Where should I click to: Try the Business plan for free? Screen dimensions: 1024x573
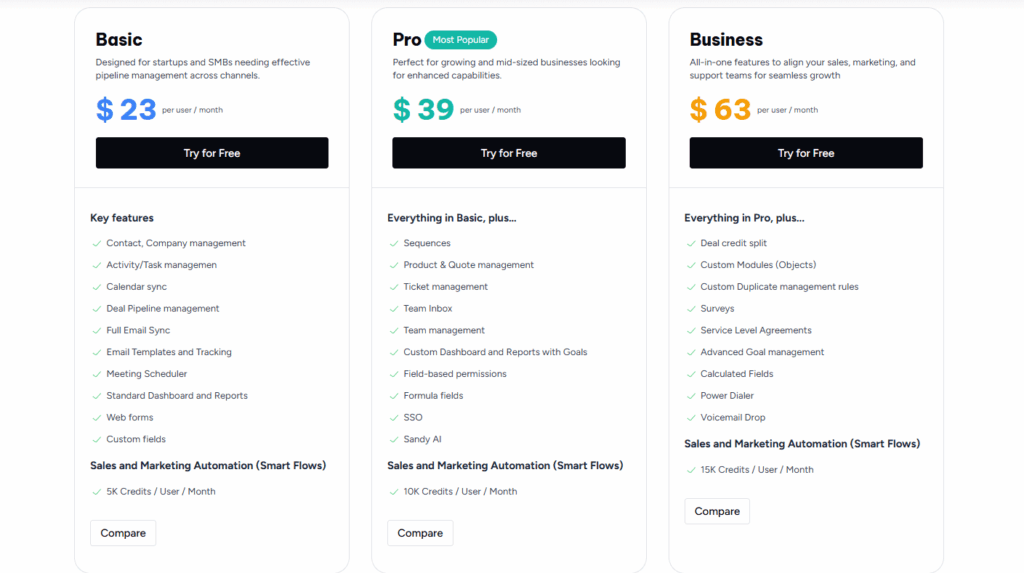[805, 153]
